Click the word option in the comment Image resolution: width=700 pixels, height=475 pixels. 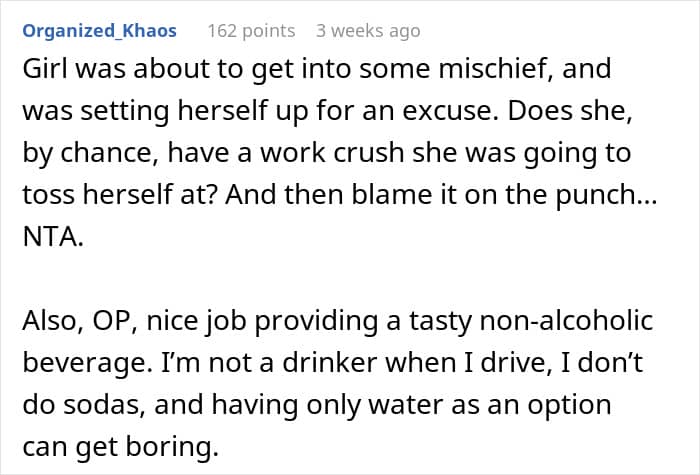click(570, 405)
